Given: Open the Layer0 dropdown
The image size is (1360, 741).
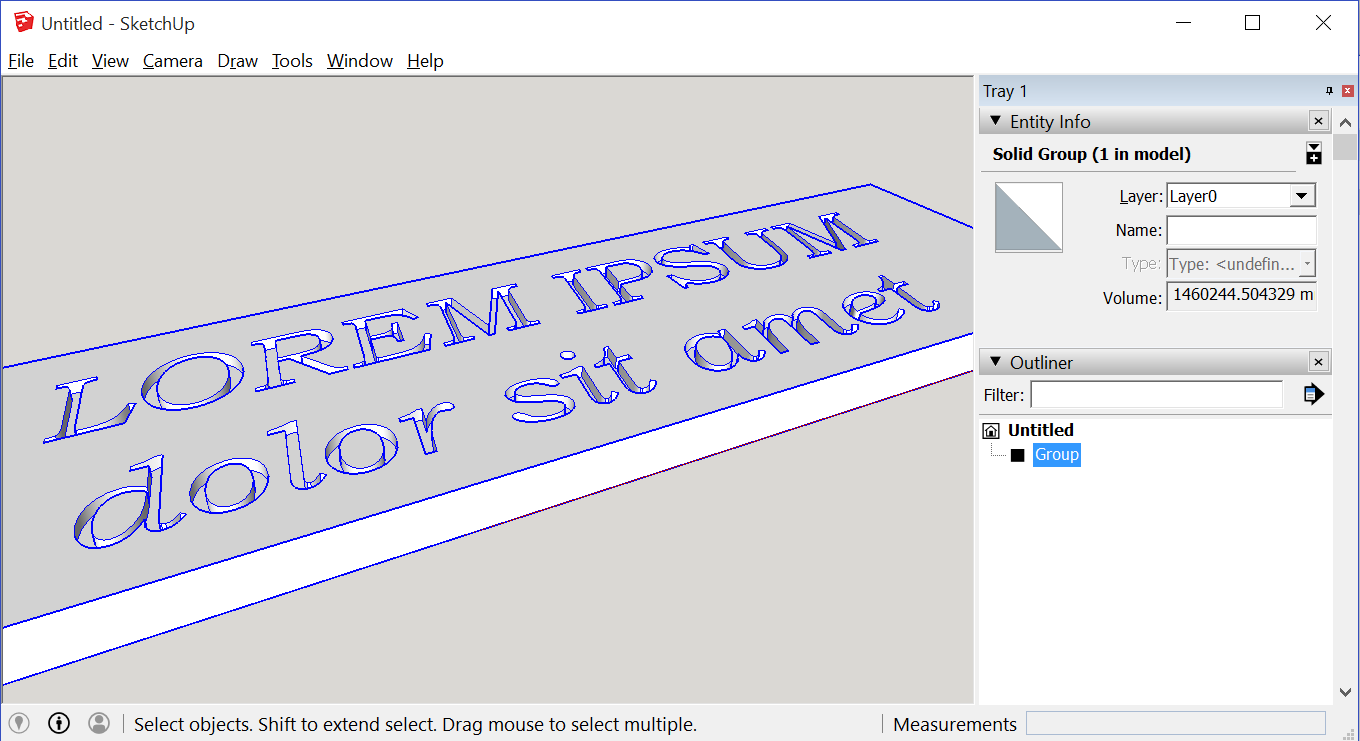Looking at the screenshot, I should [1303, 195].
